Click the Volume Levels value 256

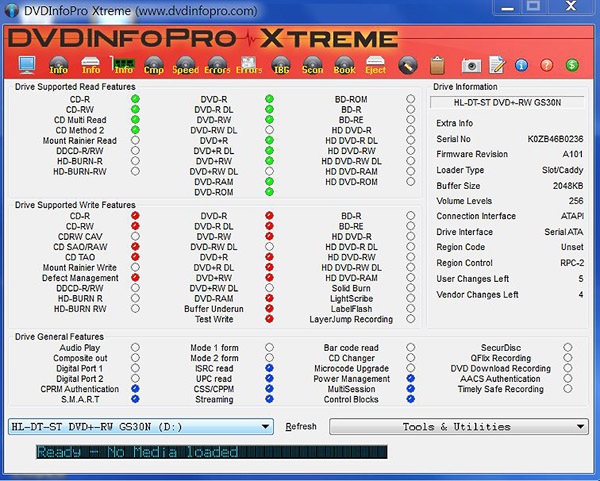[x=576, y=201]
